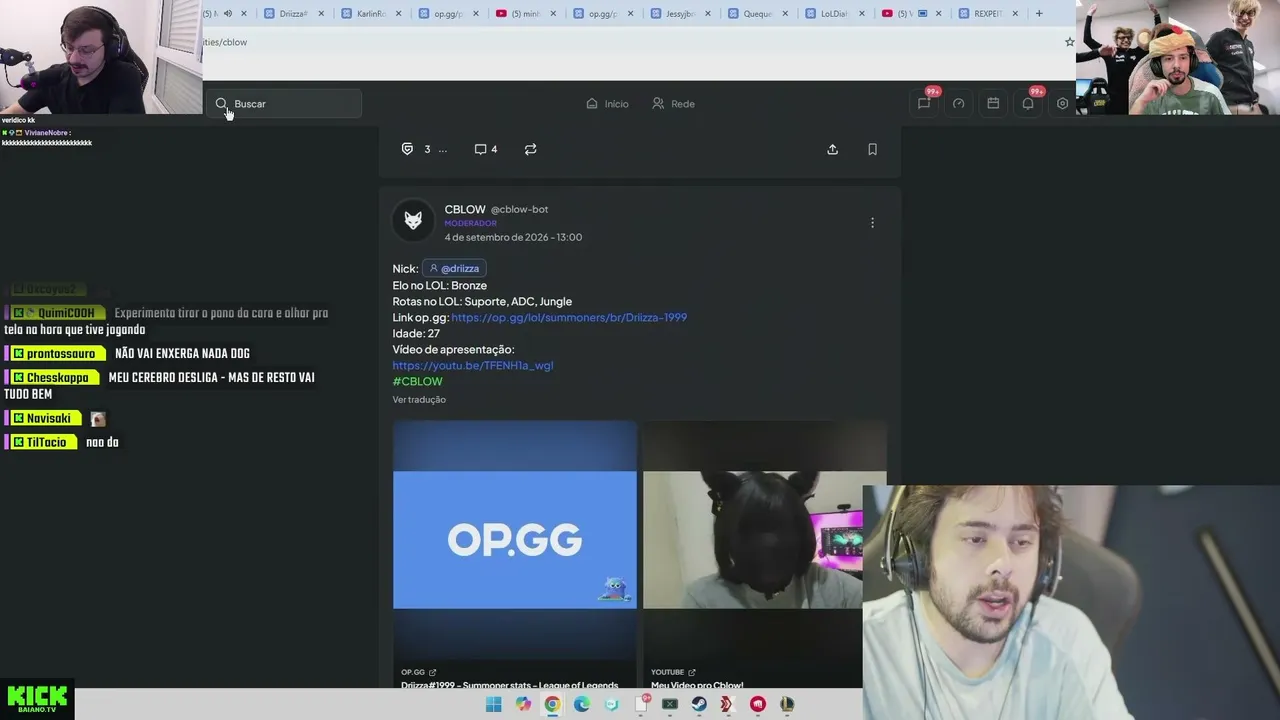
Task: Click 'Rotas no LOL: Suporte, ADC, Jungle' line
Action: pyautogui.click(x=482, y=301)
